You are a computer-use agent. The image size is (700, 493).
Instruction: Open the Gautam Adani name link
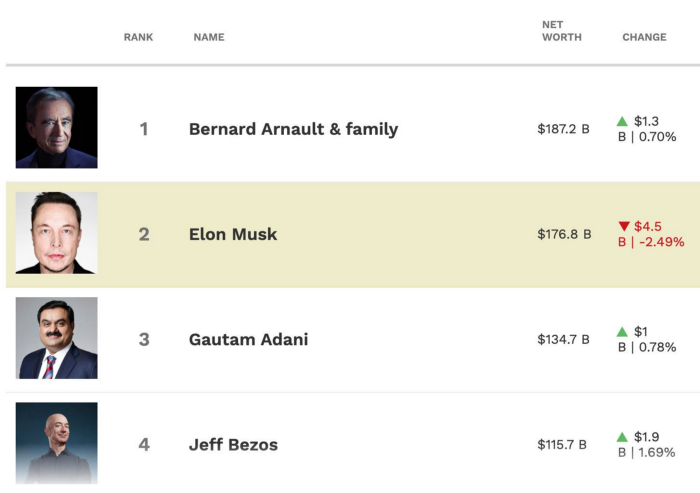point(249,339)
